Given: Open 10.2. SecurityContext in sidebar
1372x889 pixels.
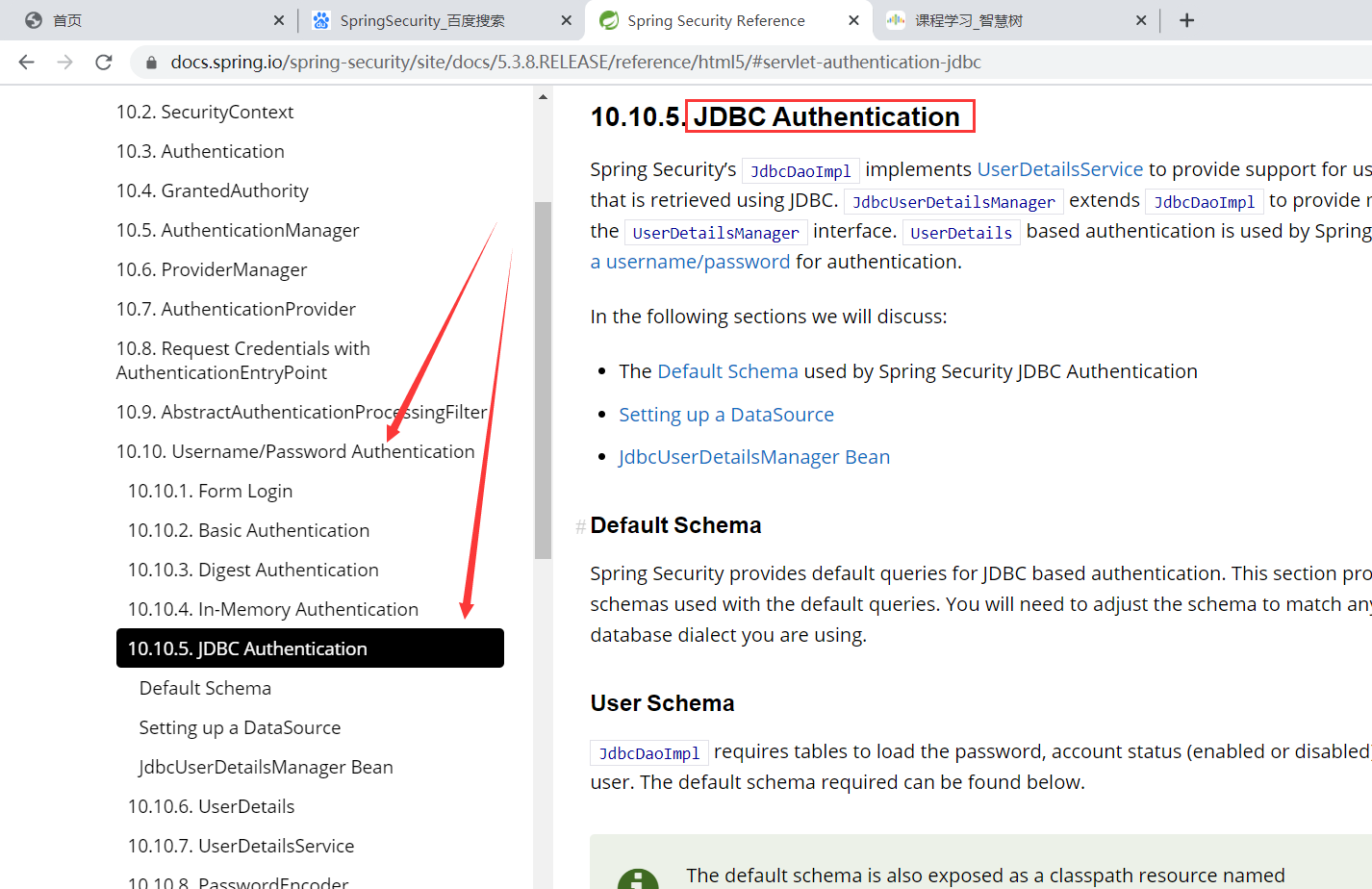Looking at the screenshot, I should [205, 112].
